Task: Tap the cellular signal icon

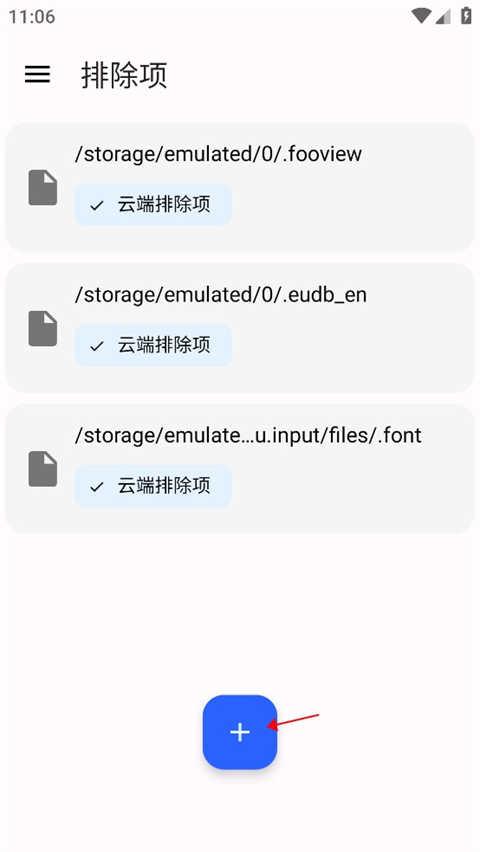Action: pos(443,16)
